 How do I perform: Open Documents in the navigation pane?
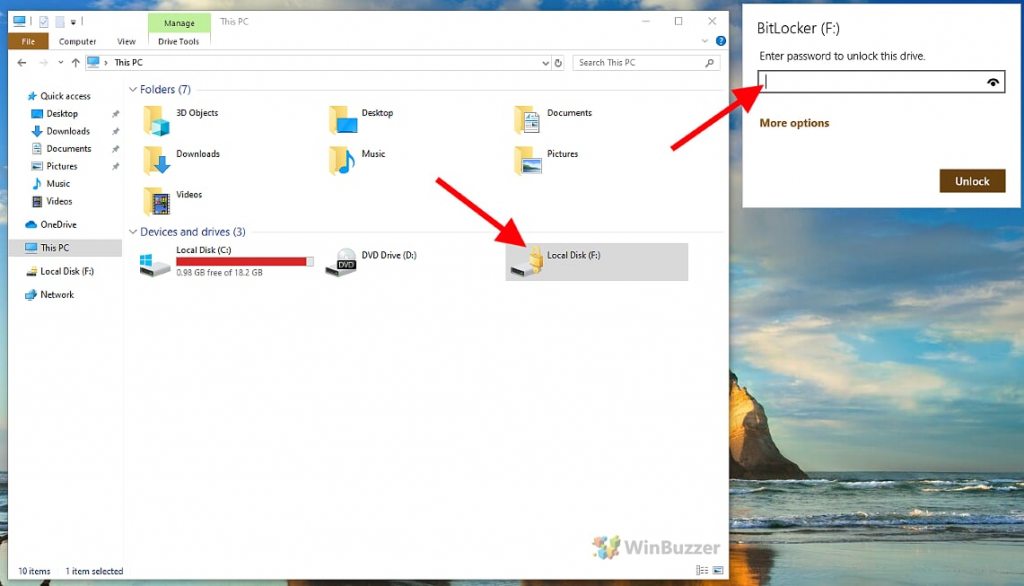pyautogui.click(x=69, y=149)
